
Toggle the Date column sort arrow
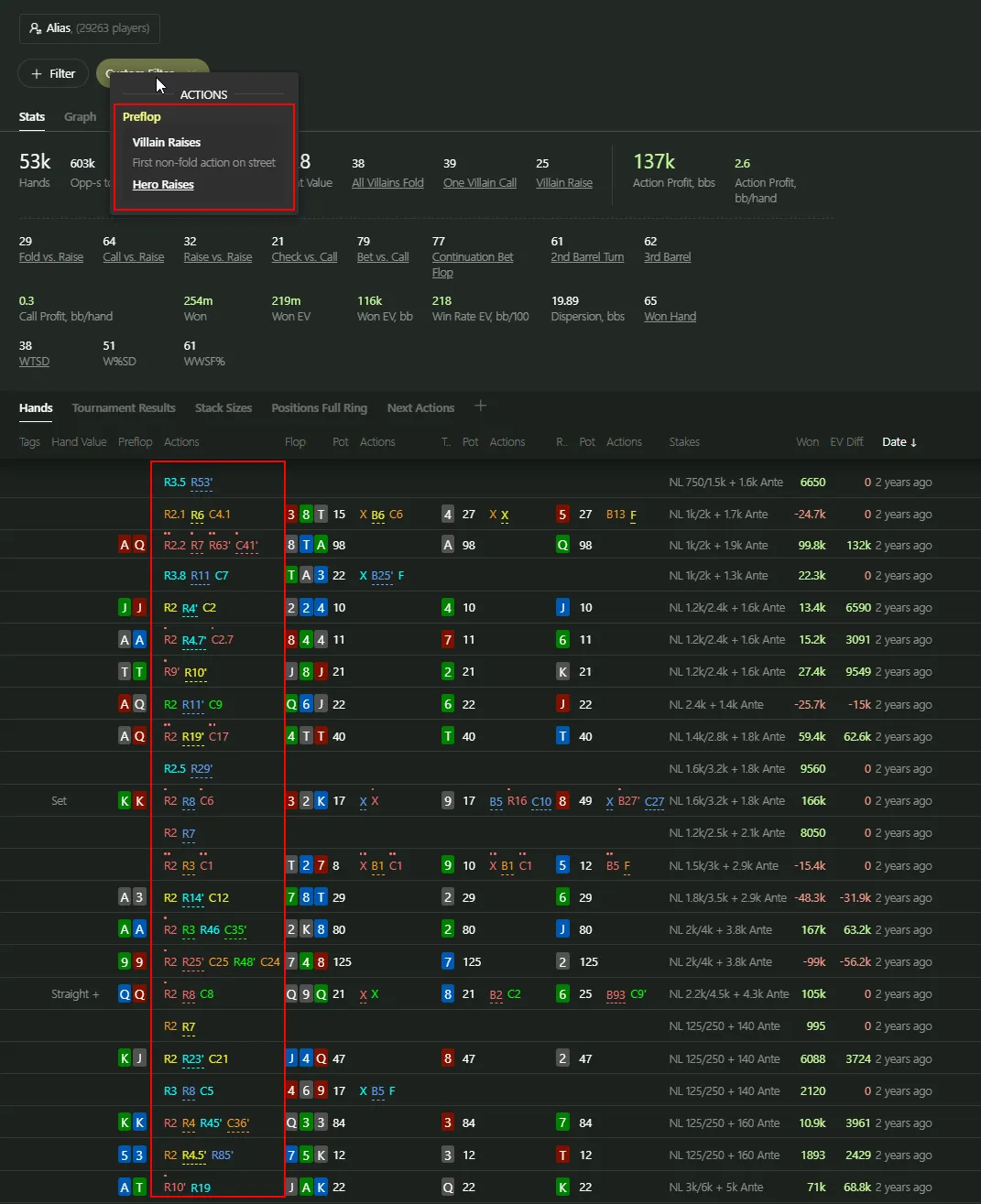[913, 442]
